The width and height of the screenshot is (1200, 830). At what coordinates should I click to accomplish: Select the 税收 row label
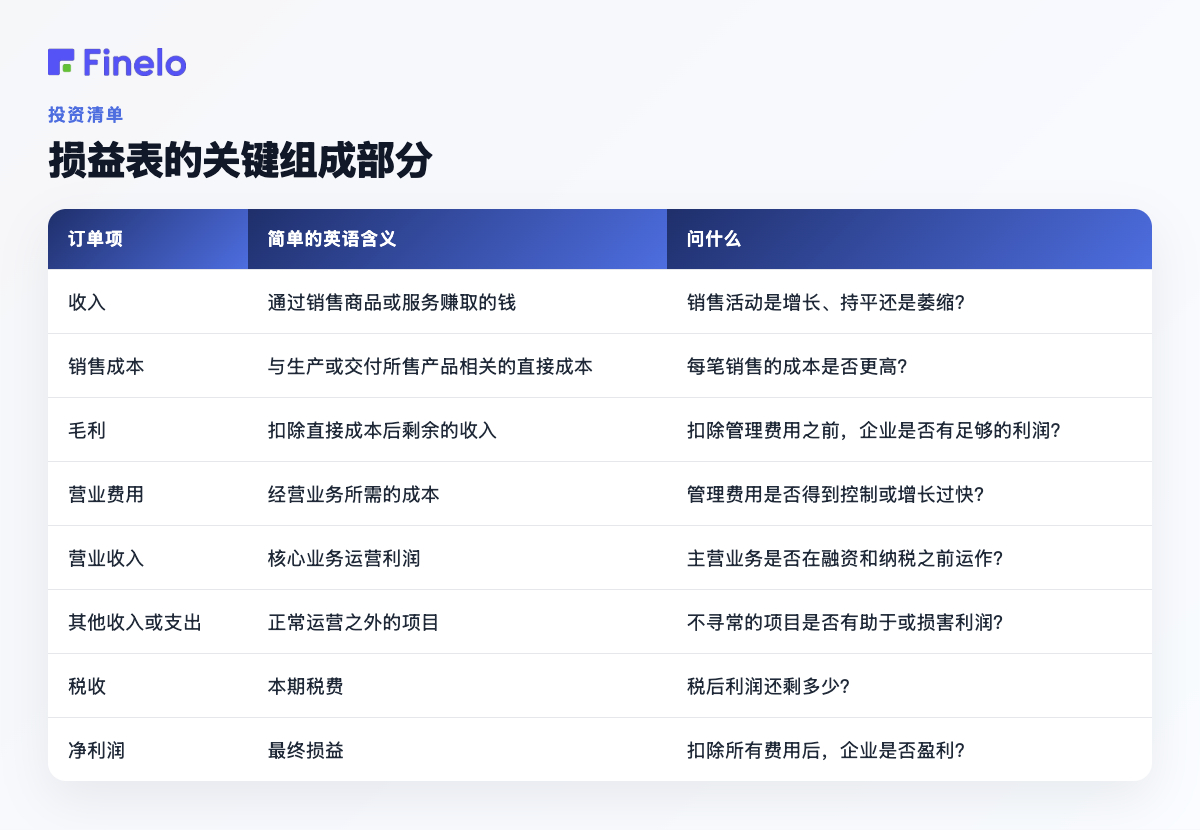point(87,686)
